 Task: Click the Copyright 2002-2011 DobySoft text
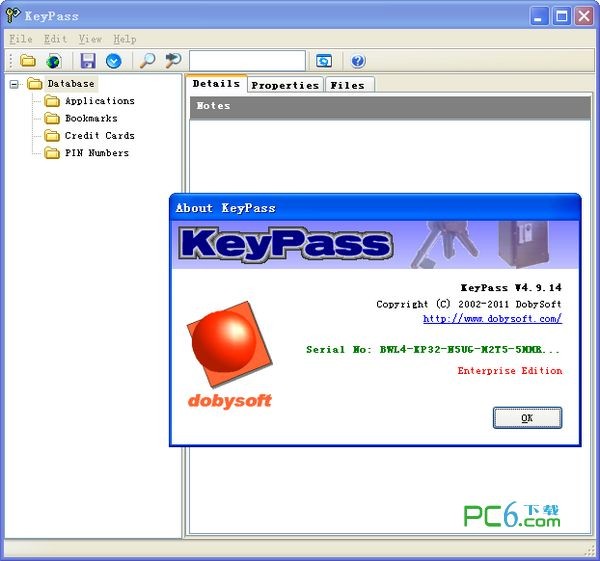click(469, 304)
